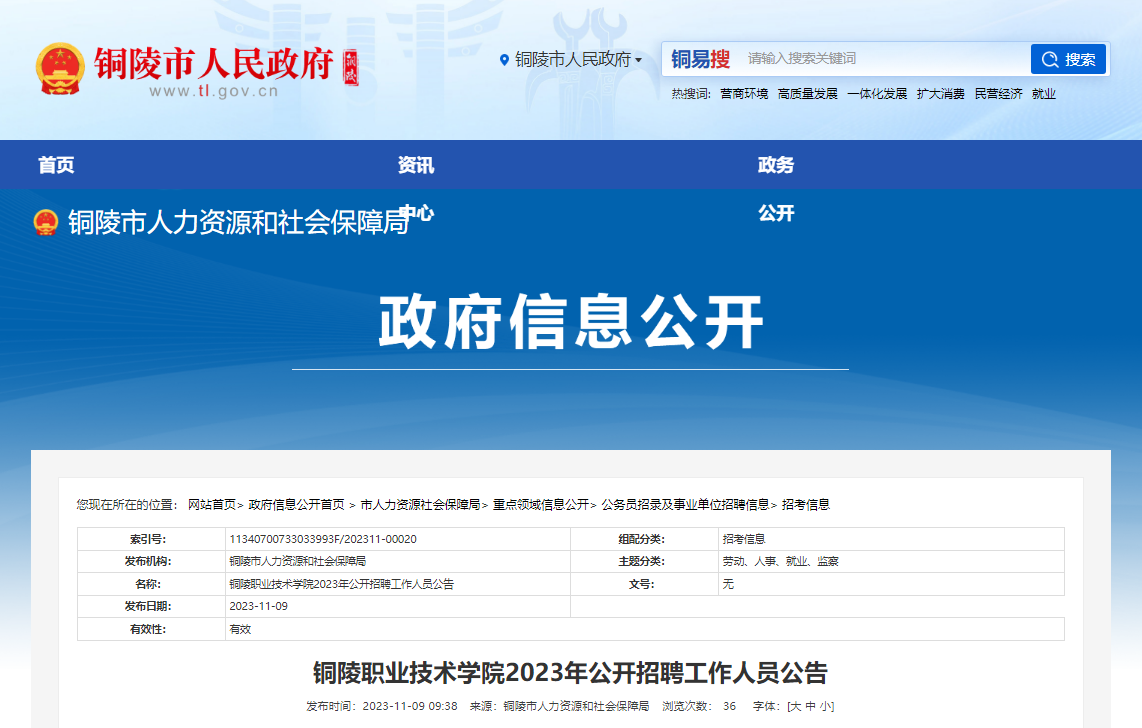Click the search keyword input field
This screenshot has width=1142, height=728.
point(885,59)
